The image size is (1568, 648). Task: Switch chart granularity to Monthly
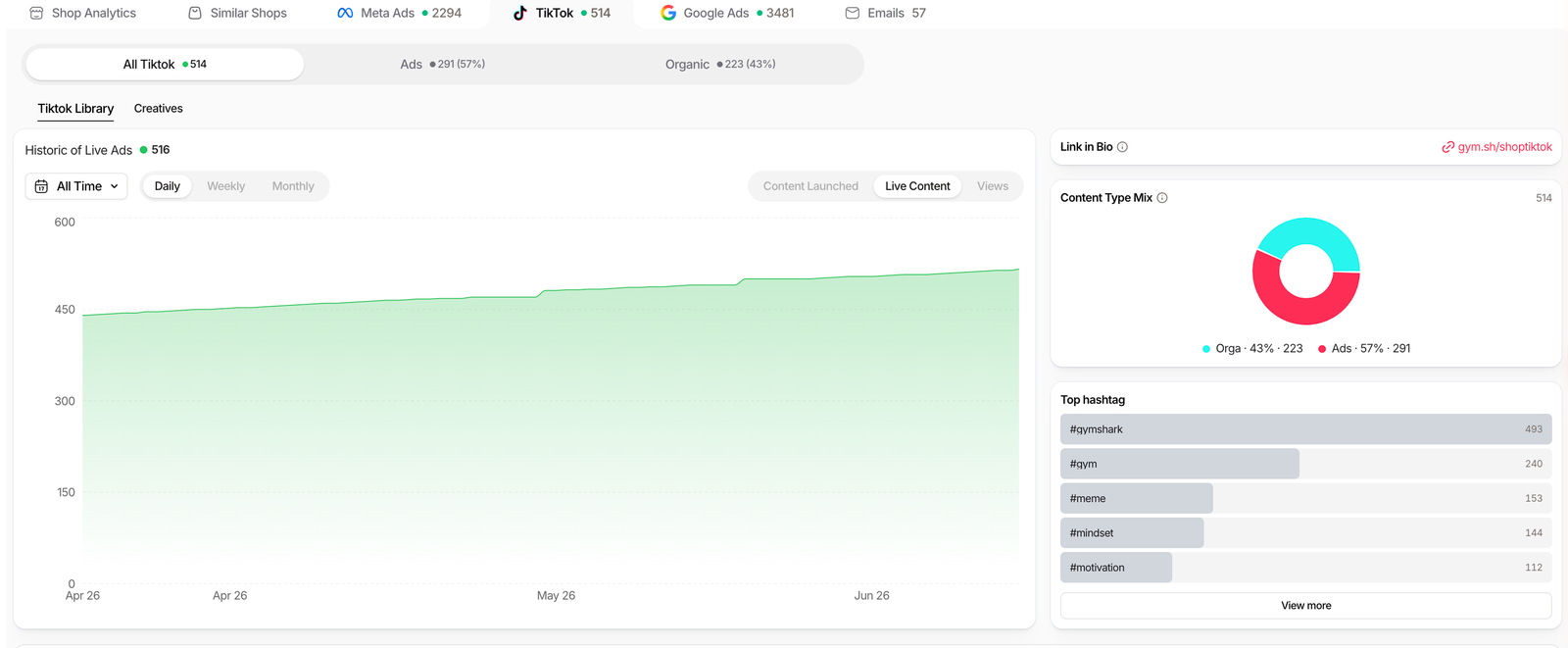point(293,186)
